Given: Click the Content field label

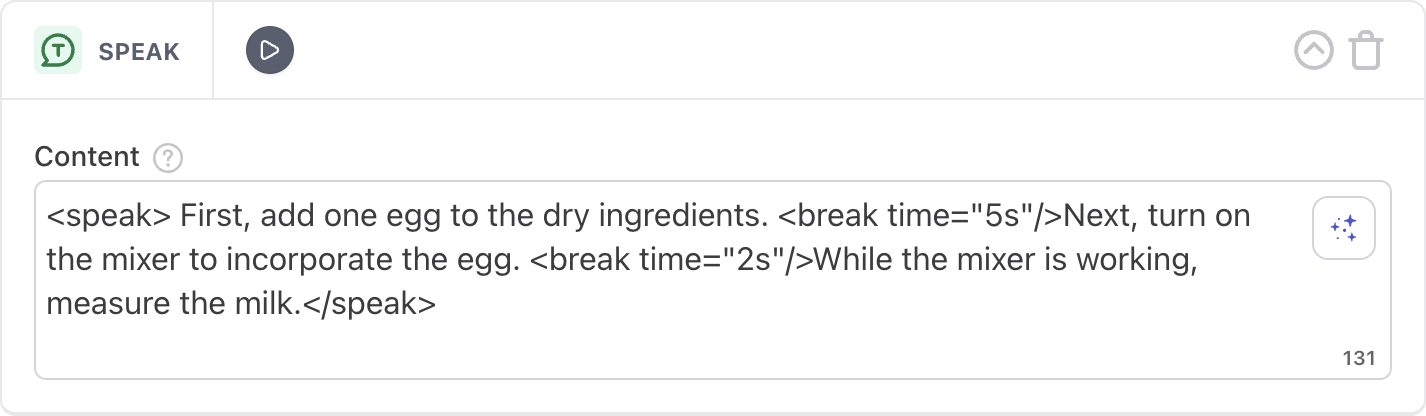Looking at the screenshot, I should point(87,157).
